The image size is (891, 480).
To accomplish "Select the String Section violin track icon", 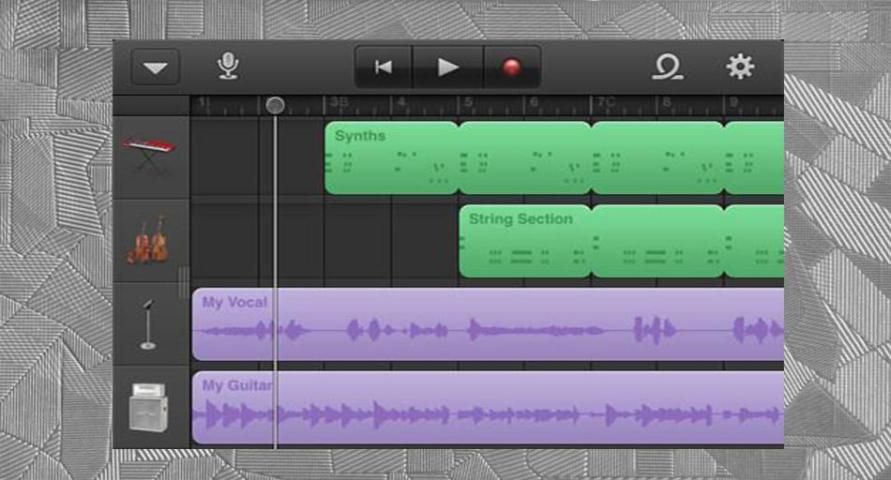I will [149, 240].
